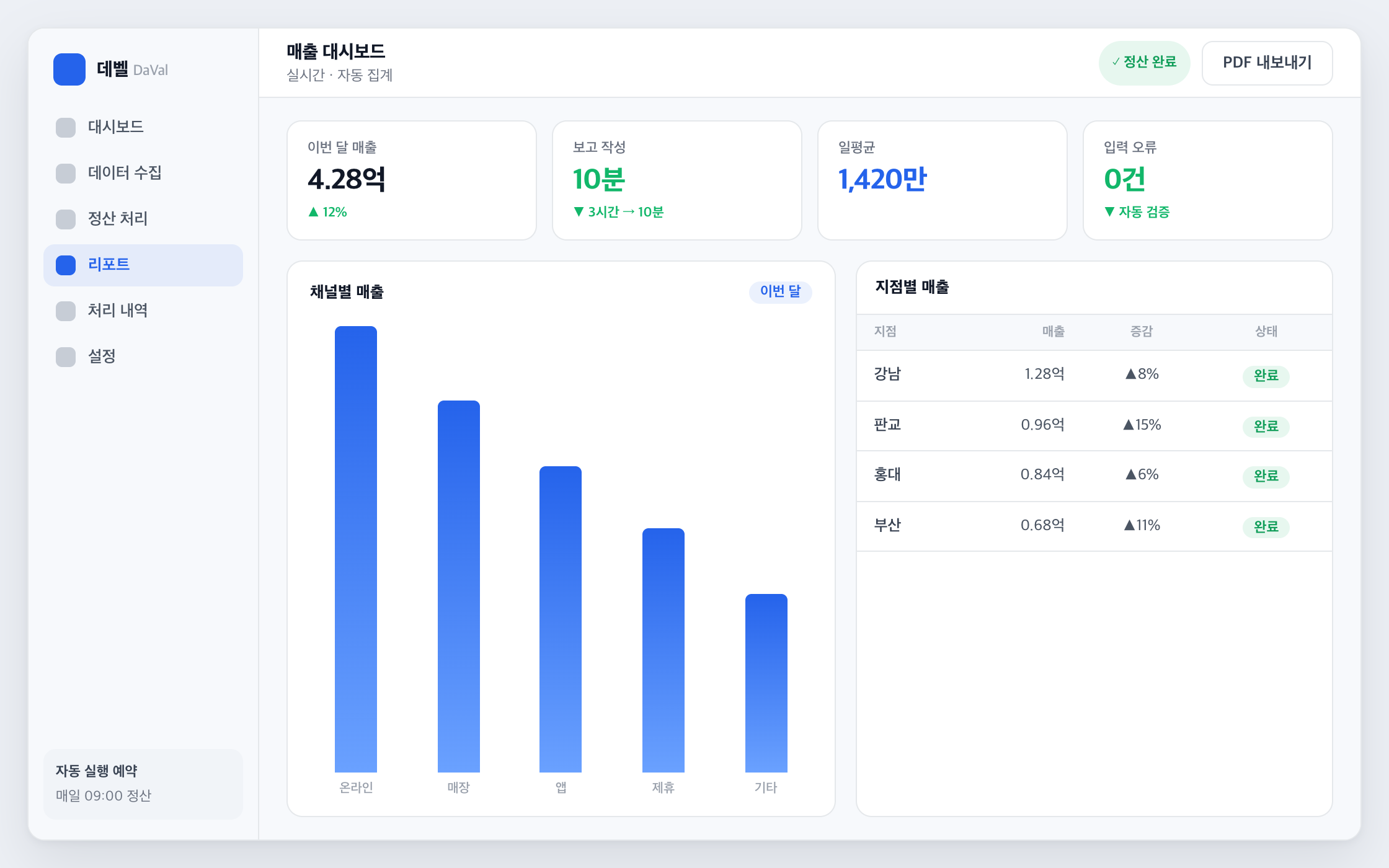The image size is (1389, 868).
Task: Export report with PDF 내보내기 button
Action: point(1267,63)
